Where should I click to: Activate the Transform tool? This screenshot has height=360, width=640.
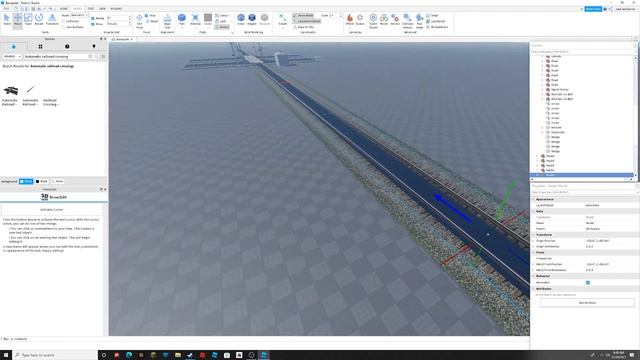52,19
